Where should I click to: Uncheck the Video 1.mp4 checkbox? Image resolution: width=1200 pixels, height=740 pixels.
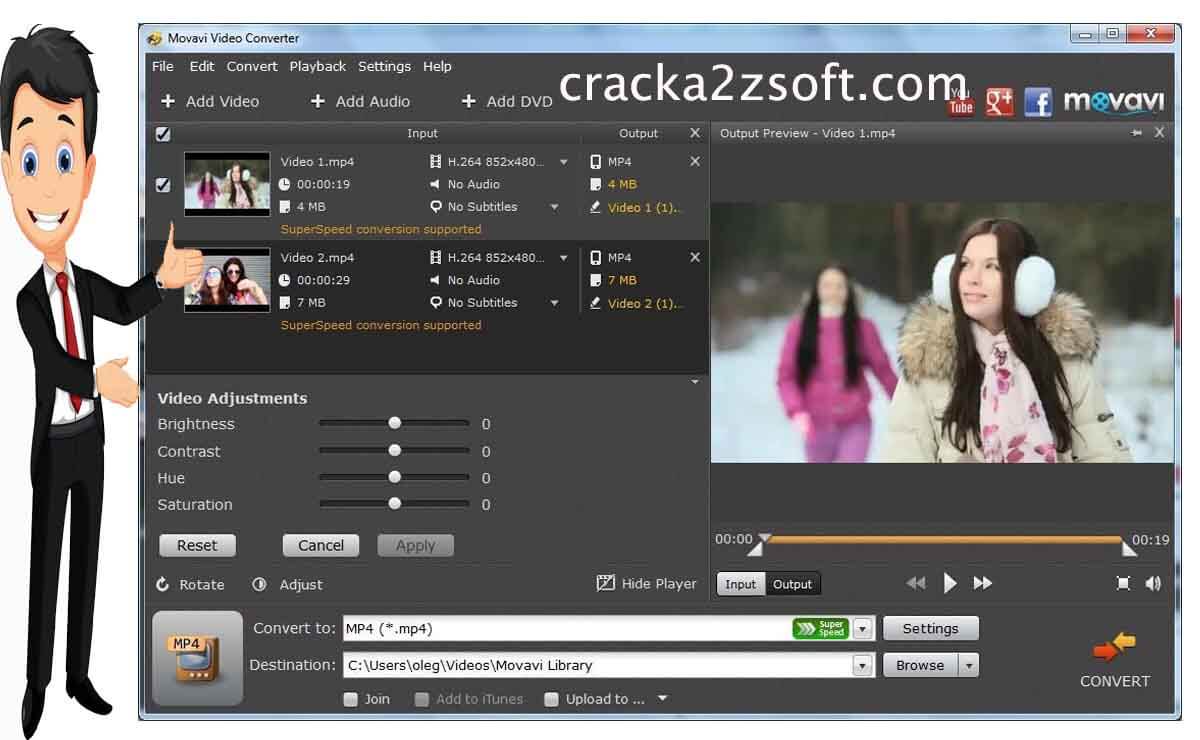(163, 185)
